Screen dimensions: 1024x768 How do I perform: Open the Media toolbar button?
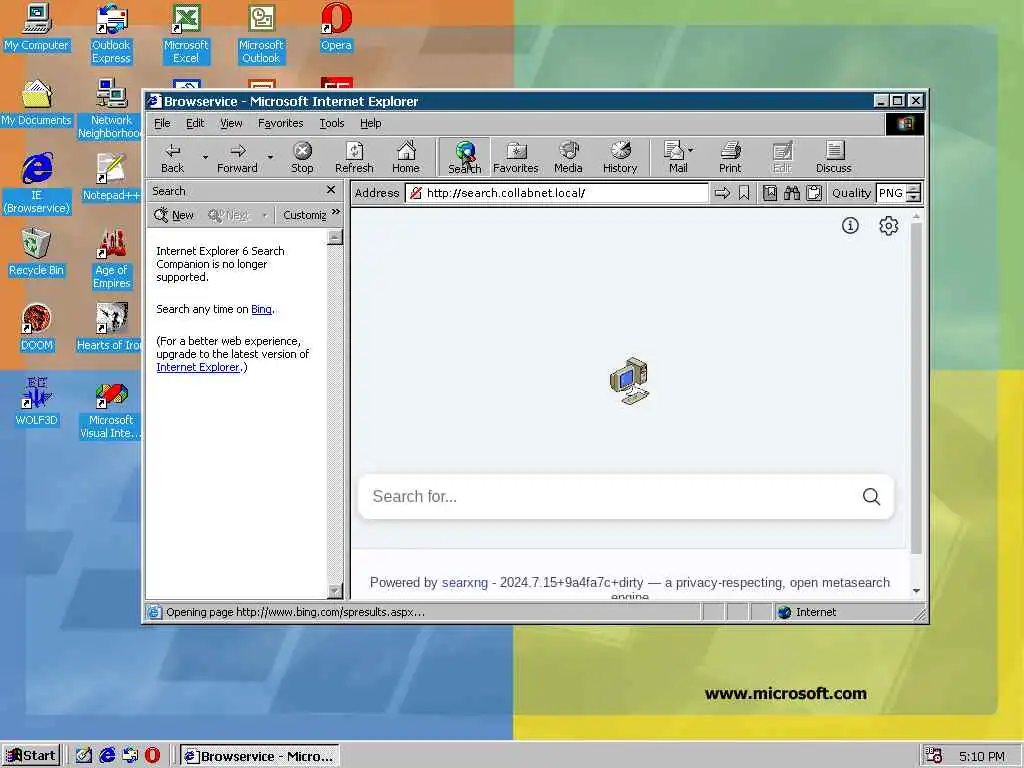568,157
